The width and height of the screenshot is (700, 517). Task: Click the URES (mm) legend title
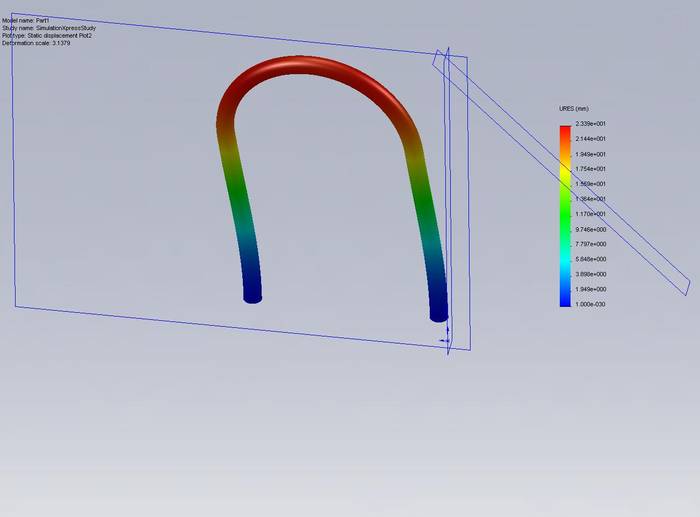(573, 108)
